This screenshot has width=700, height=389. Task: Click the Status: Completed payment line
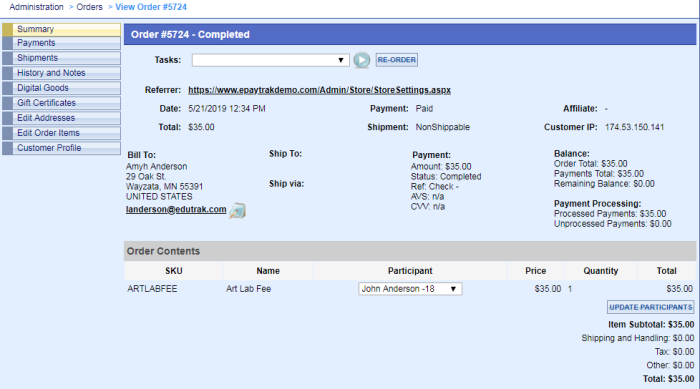446,176
